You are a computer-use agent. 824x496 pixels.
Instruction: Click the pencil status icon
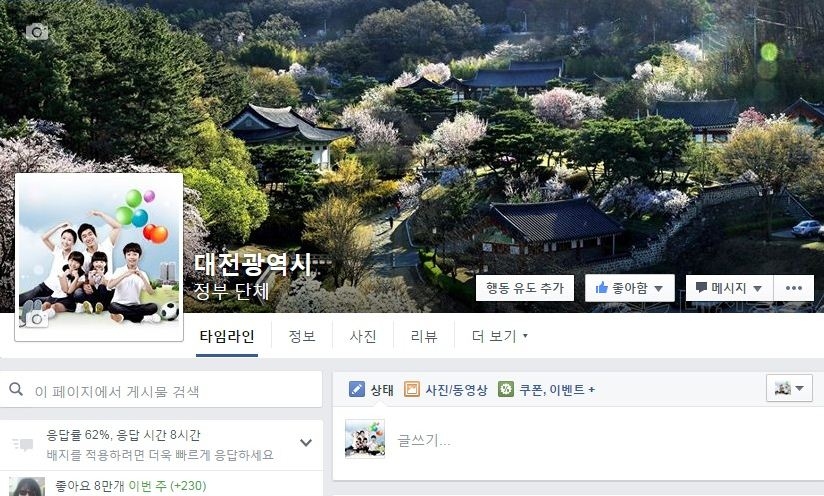coord(357,389)
